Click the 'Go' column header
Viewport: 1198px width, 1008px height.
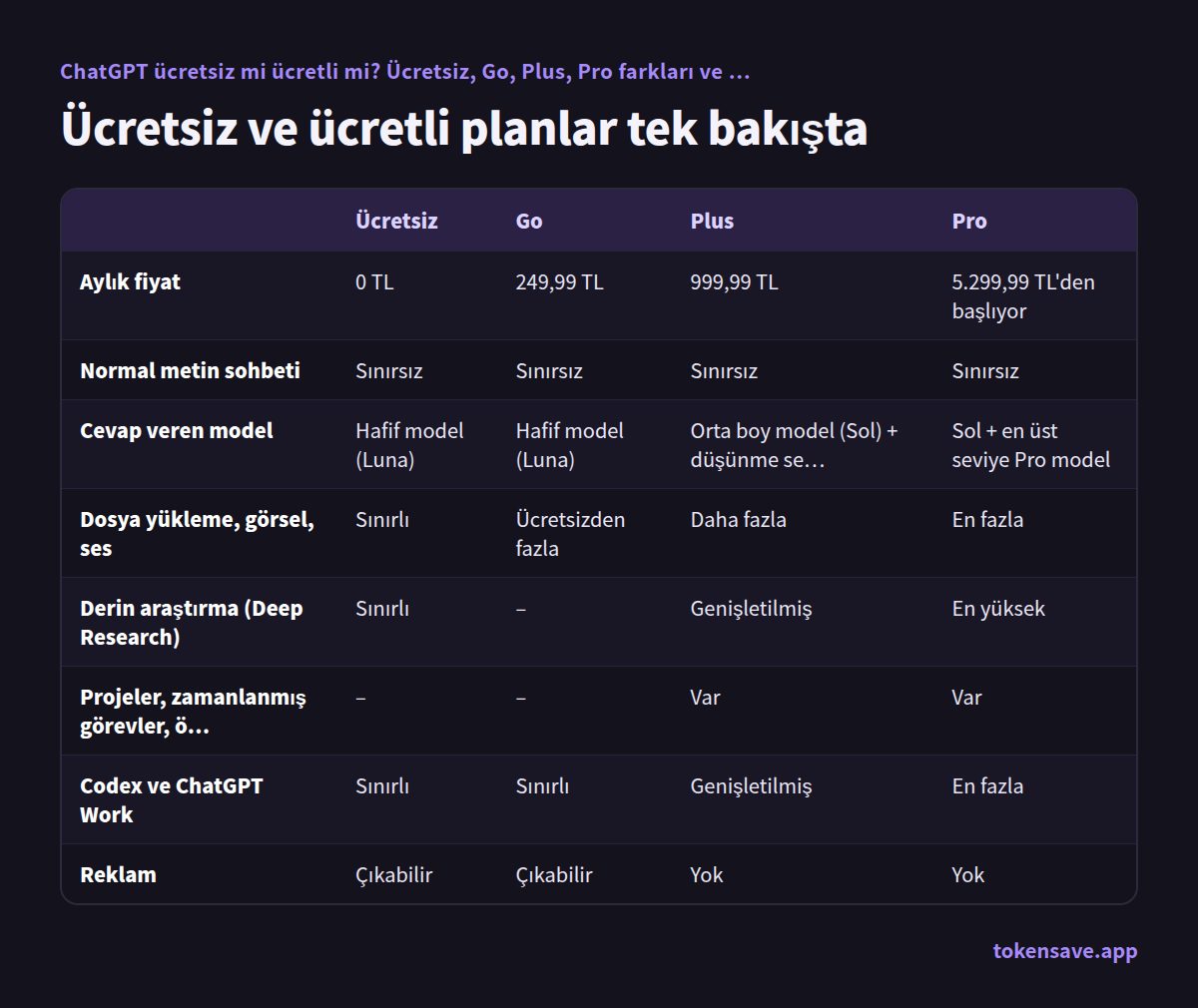pyautogui.click(x=529, y=221)
